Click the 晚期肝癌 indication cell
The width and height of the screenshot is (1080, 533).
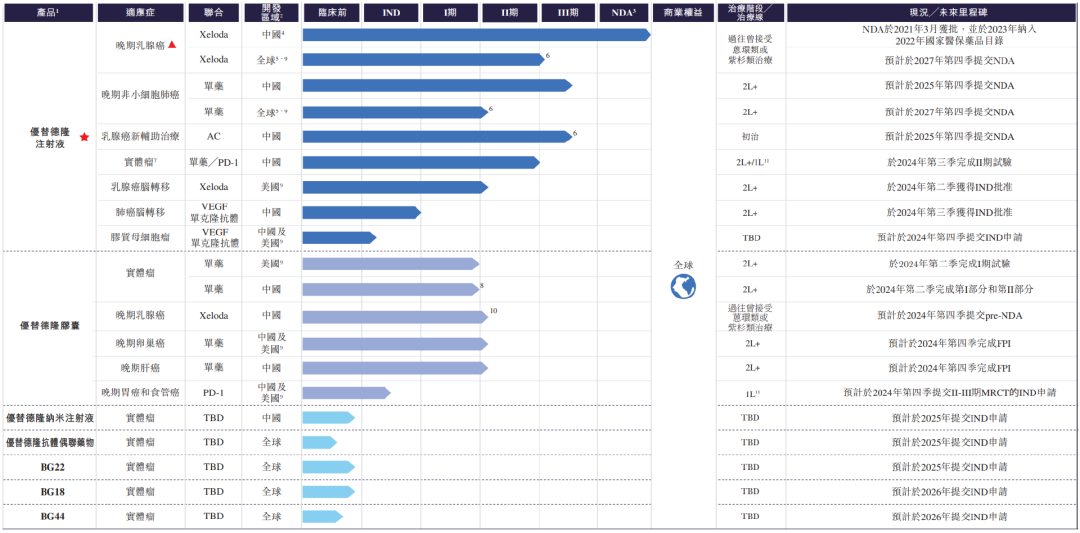click(x=140, y=368)
